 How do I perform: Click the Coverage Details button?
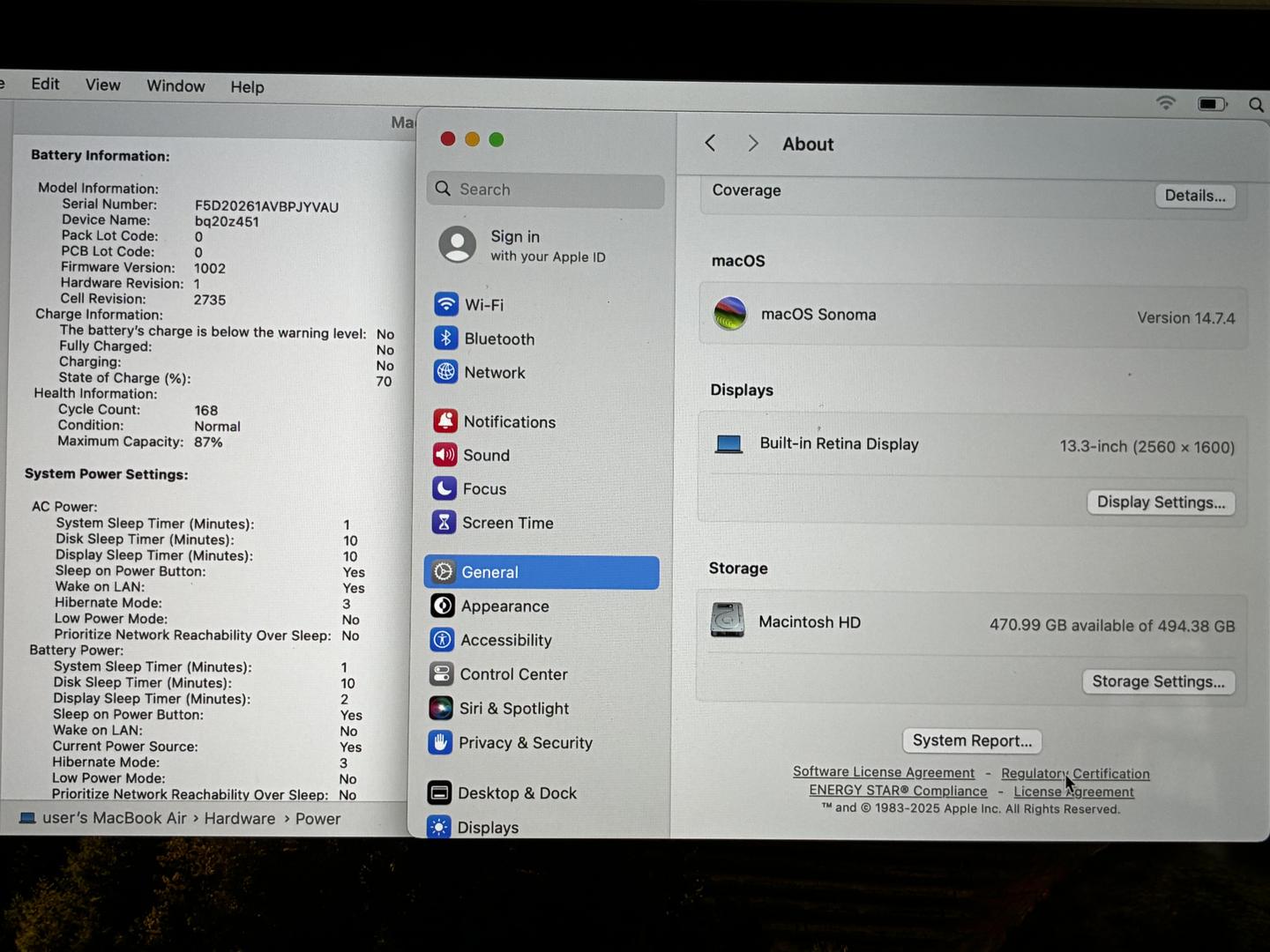coord(1195,196)
